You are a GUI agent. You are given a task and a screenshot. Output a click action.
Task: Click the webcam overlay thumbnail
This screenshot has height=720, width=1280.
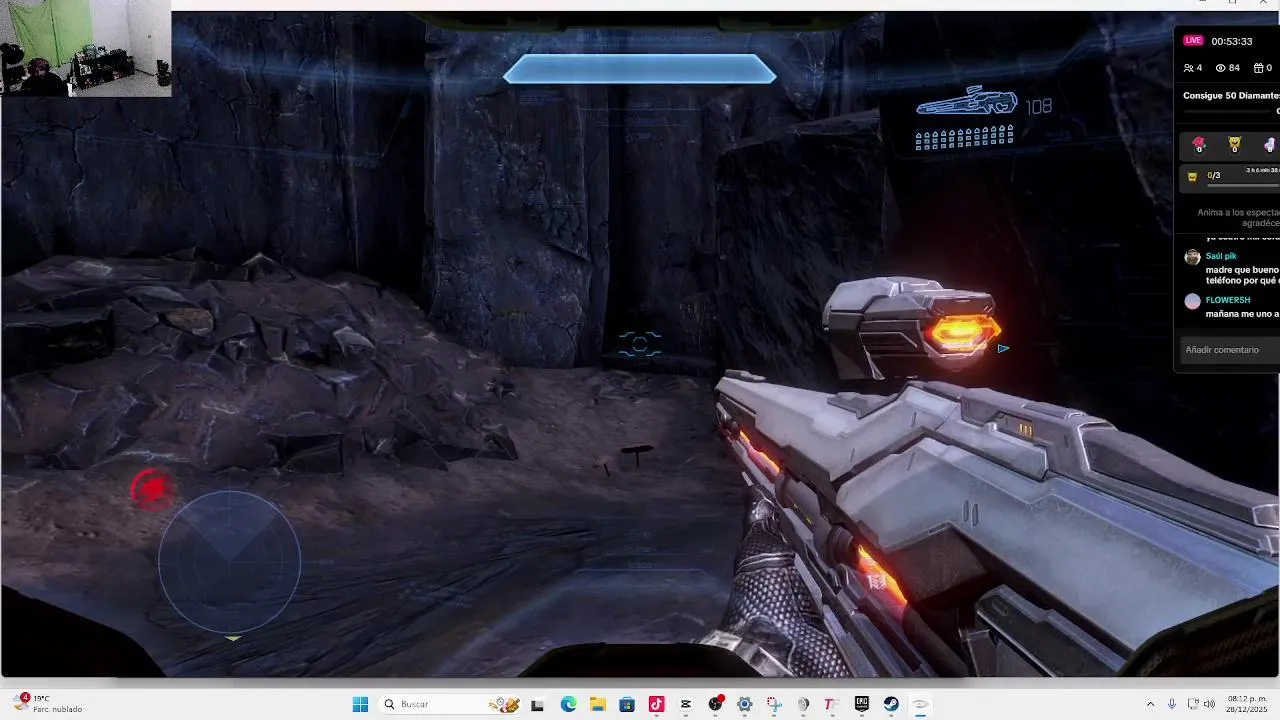point(86,50)
